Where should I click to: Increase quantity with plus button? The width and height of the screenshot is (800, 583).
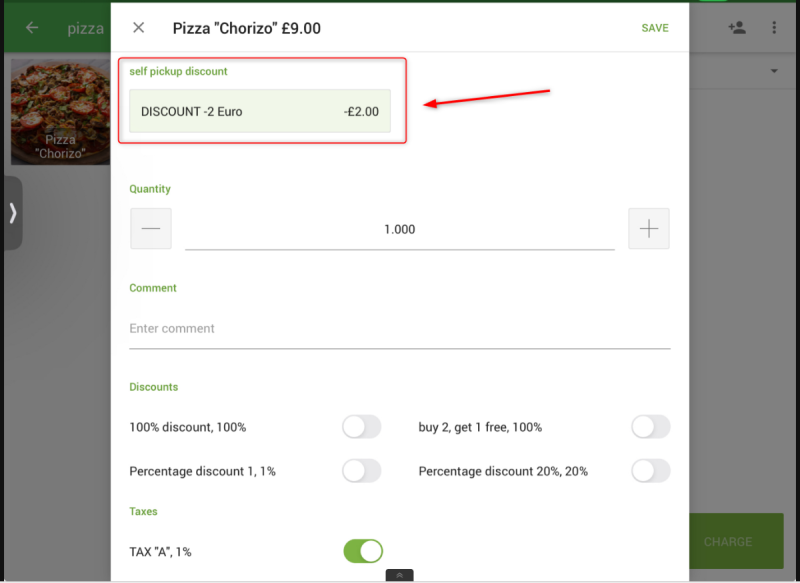click(x=649, y=229)
